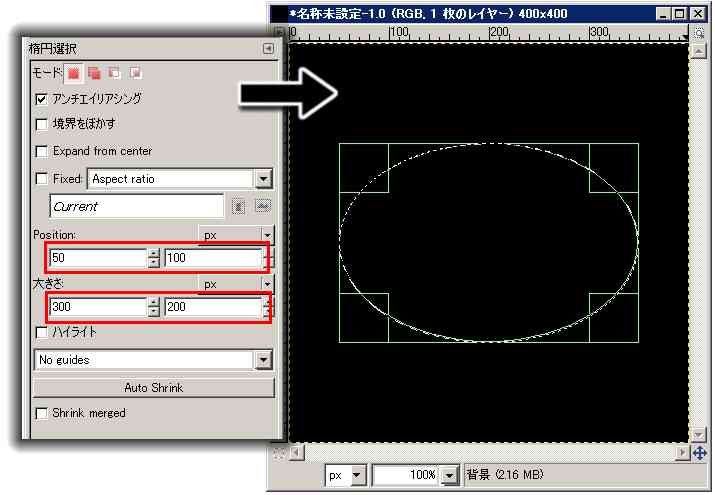Open the No guides dropdown
The height and width of the screenshot is (495, 715).
click(x=154, y=360)
